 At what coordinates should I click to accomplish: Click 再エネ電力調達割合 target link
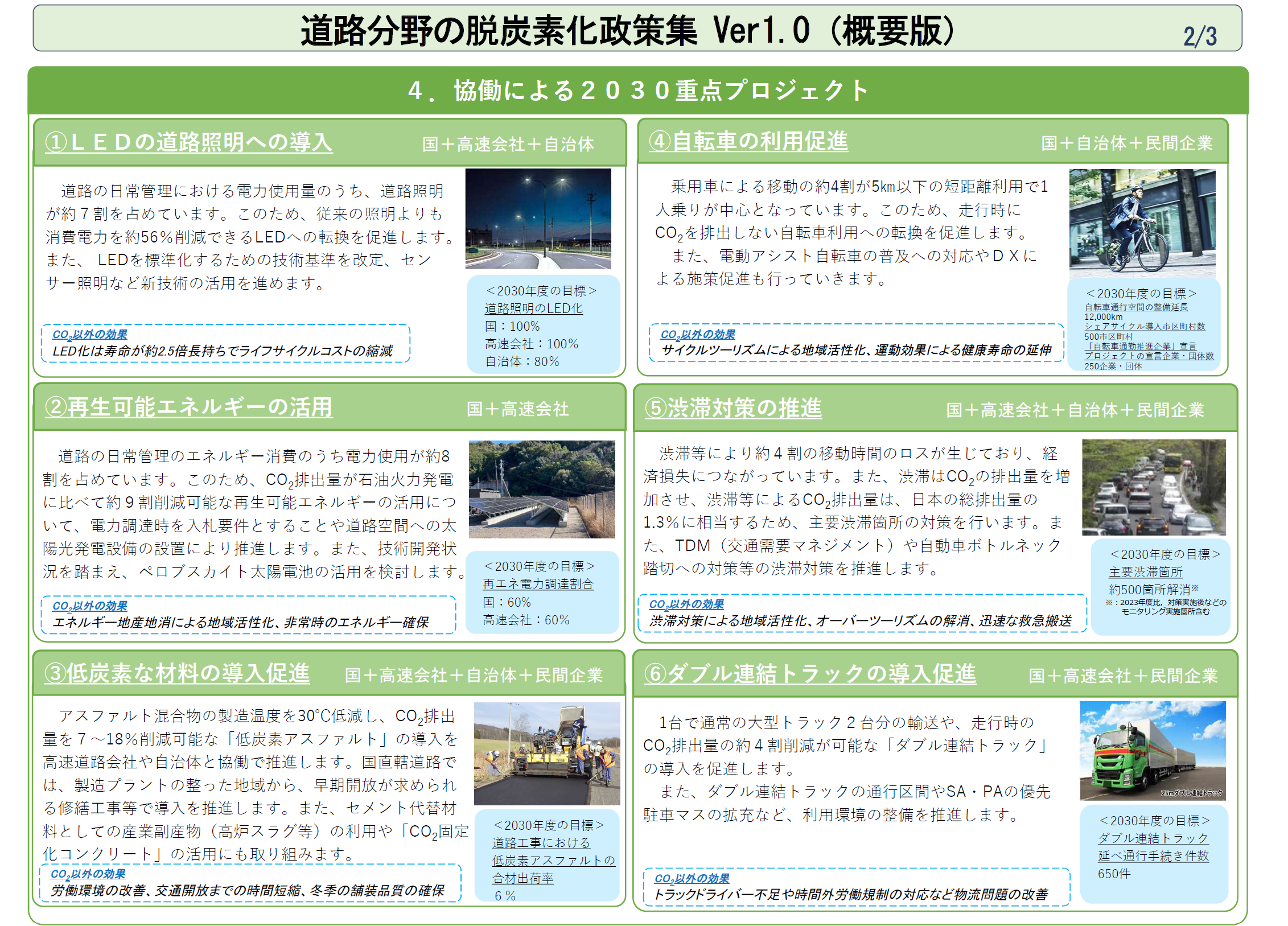point(538,584)
